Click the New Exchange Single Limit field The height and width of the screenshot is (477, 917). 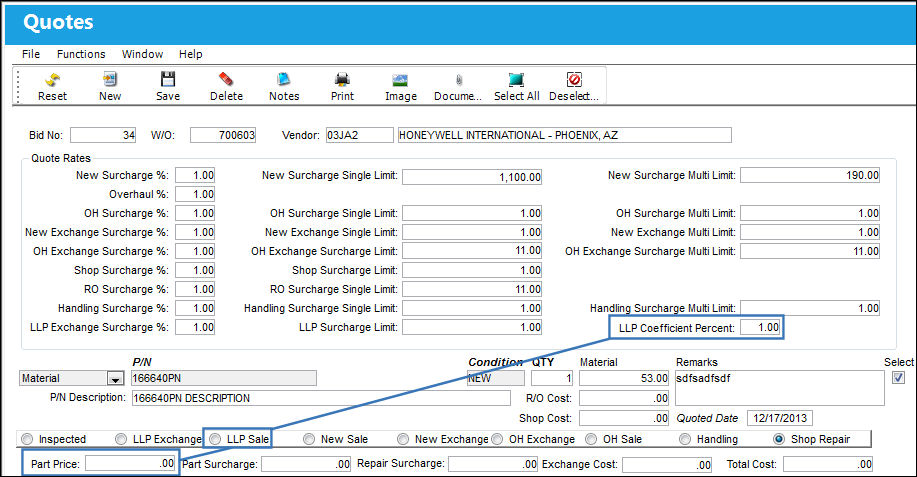tap(472, 232)
